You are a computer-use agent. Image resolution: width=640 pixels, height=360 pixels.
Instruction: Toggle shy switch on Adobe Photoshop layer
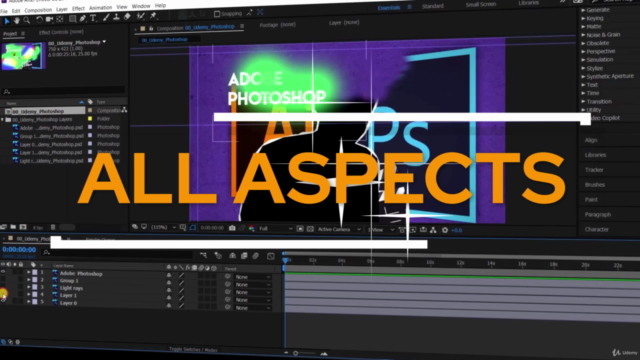(x=169, y=275)
